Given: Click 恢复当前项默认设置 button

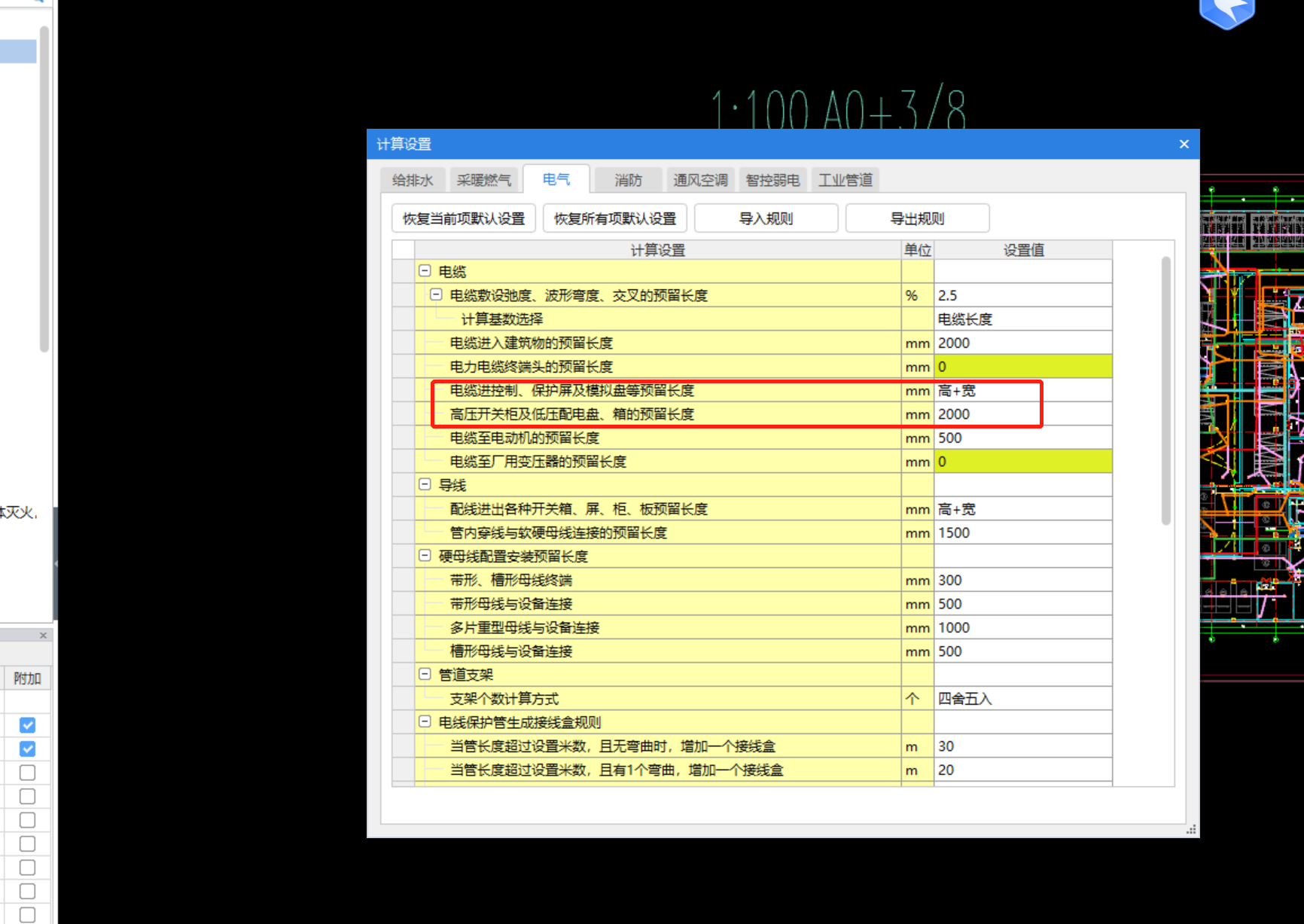Looking at the screenshot, I should (464, 218).
